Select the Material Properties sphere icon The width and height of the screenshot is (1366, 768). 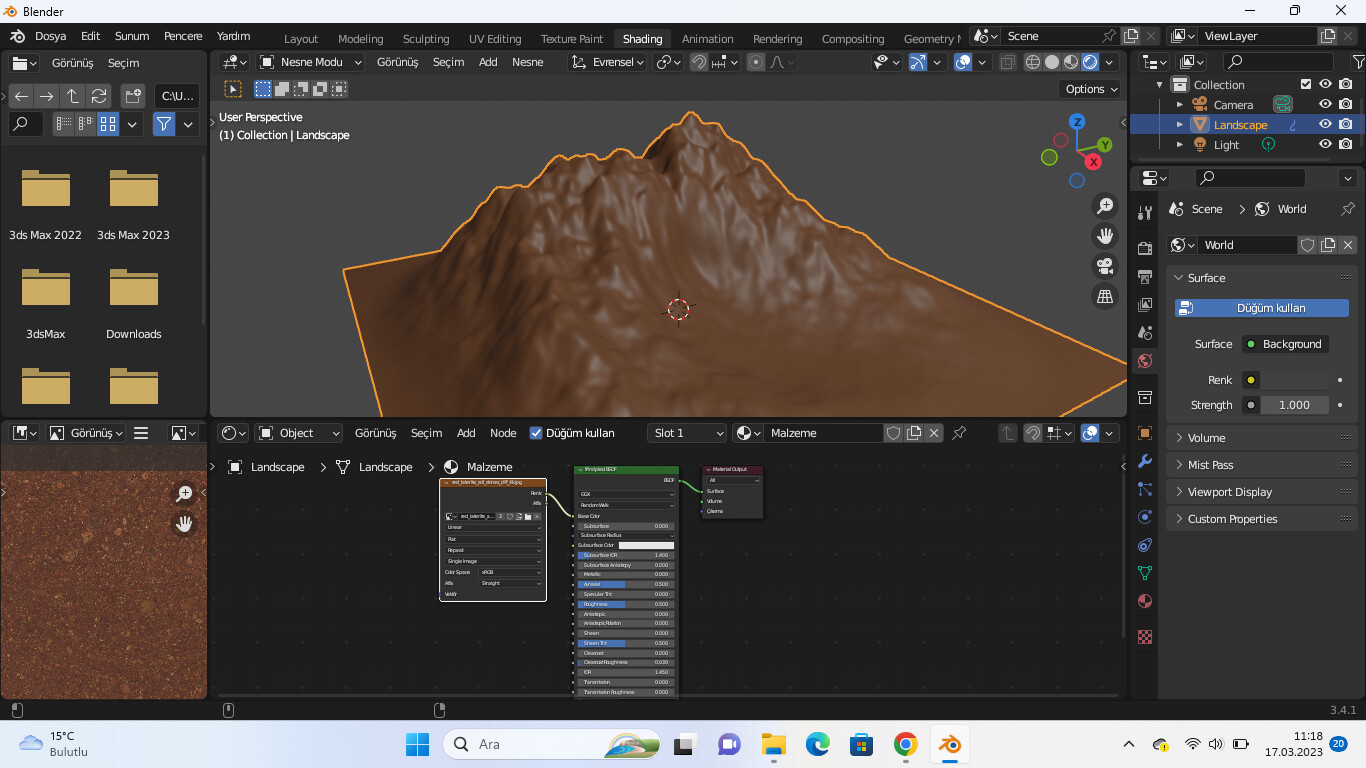click(1145, 600)
